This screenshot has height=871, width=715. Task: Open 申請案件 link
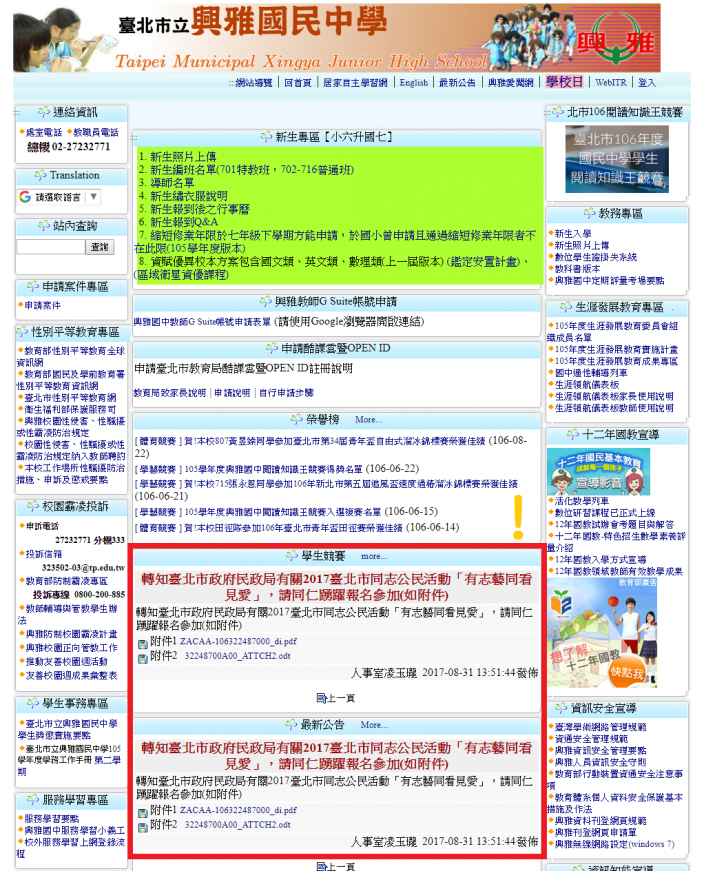point(42,306)
